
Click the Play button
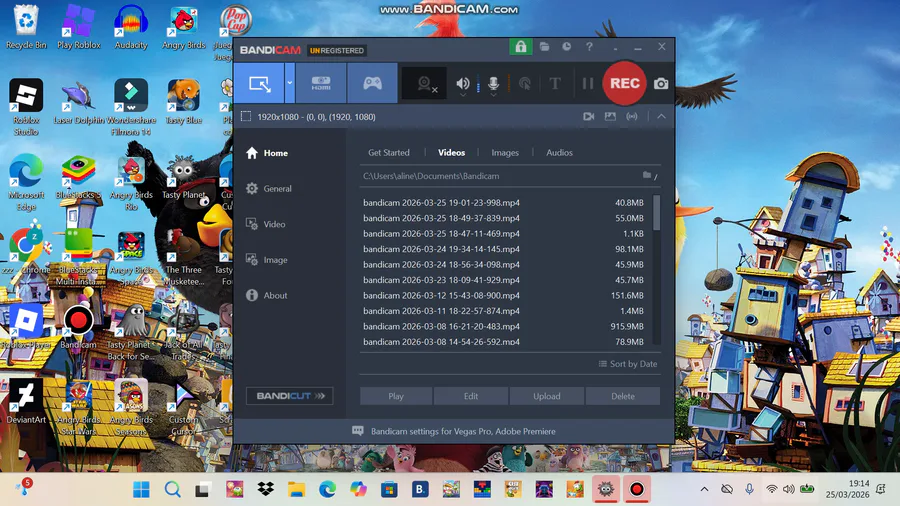coord(396,396)
